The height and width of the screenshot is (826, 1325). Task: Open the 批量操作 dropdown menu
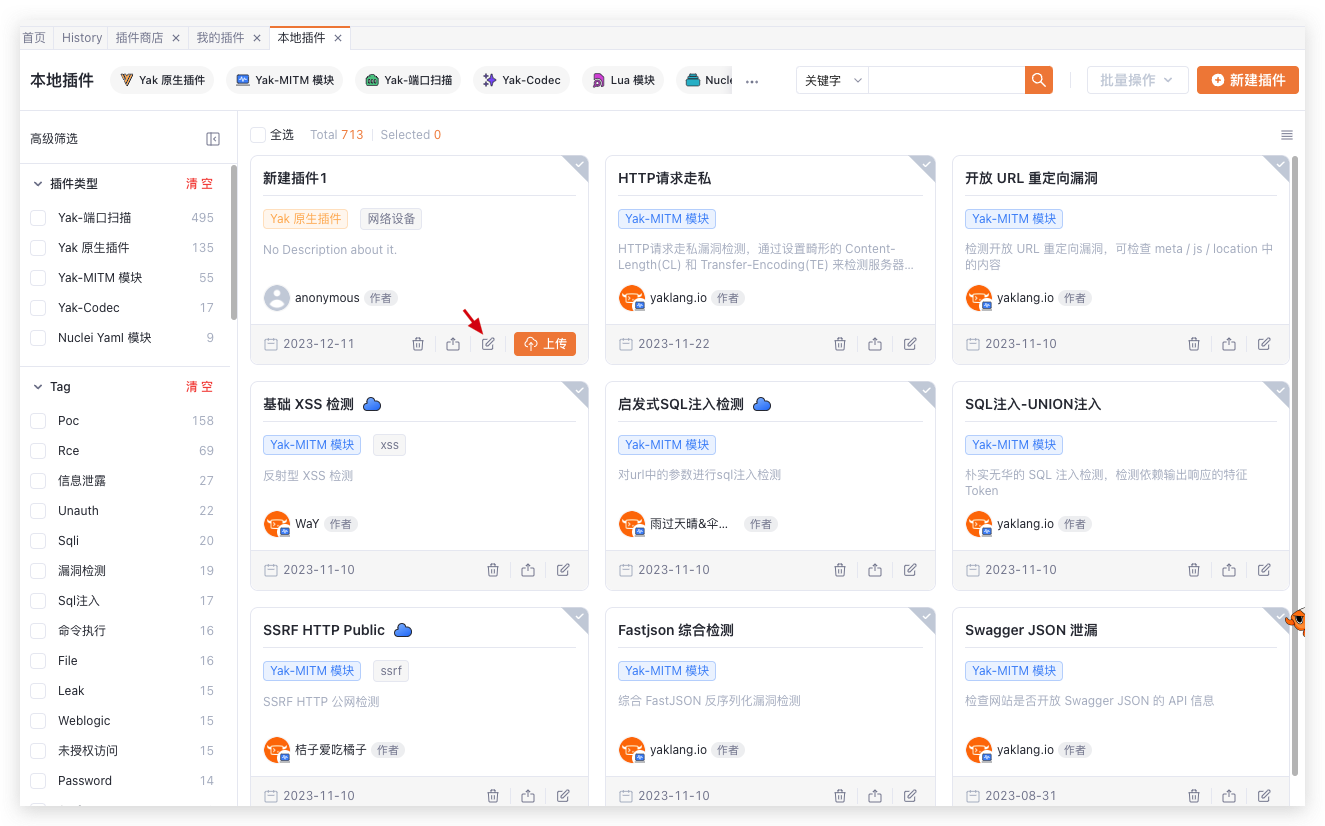pos(1137,80)
